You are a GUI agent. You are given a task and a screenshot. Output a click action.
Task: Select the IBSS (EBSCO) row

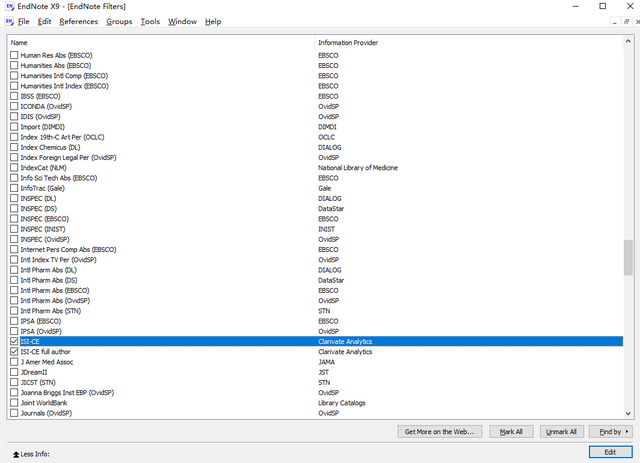[x=316, y=96]
